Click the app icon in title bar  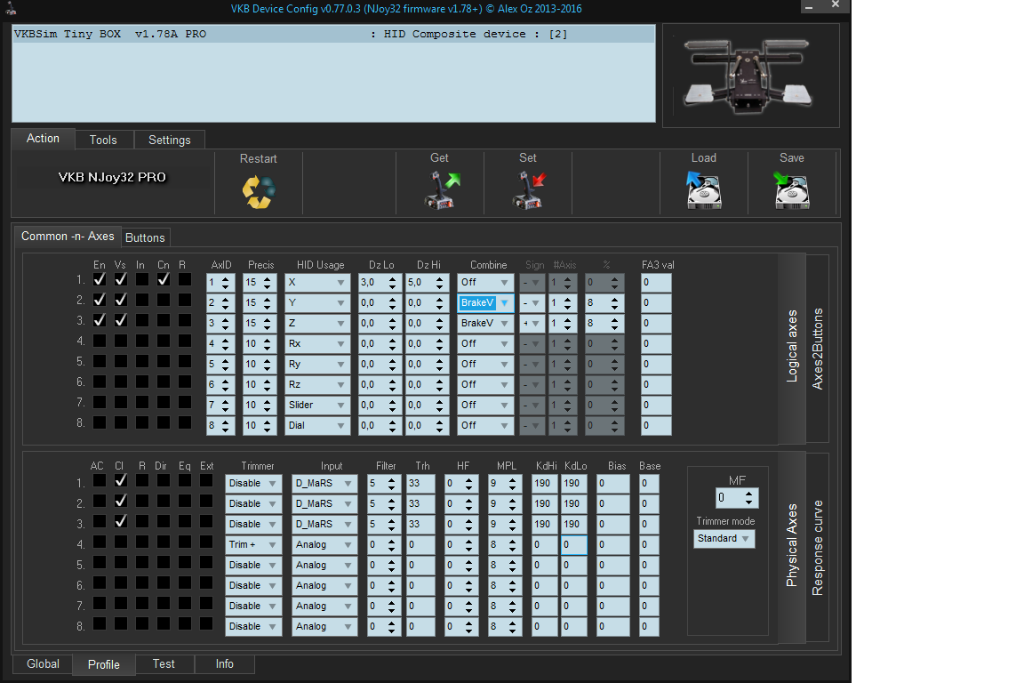pyautogui.click(x=10, y=8)
